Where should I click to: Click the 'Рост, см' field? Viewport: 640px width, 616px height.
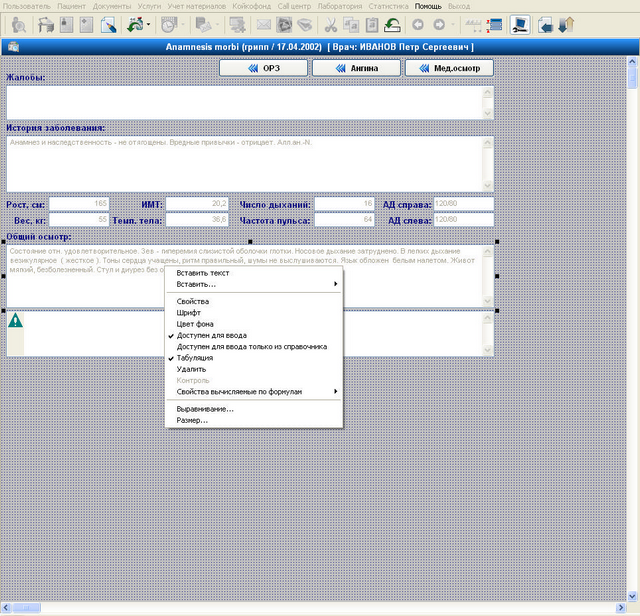(79, 204)
